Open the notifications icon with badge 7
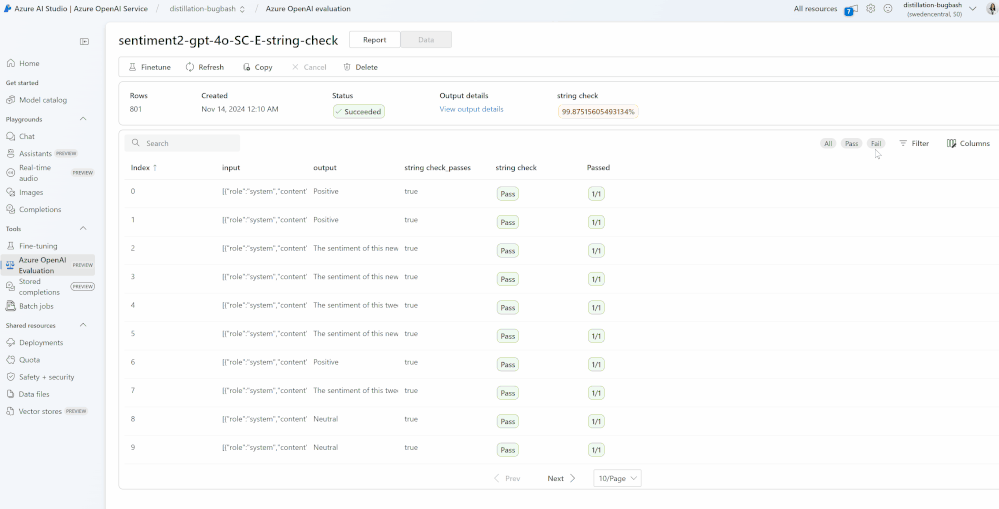The height and width of the screenshot is (509, 999). [x=851, y=10]
